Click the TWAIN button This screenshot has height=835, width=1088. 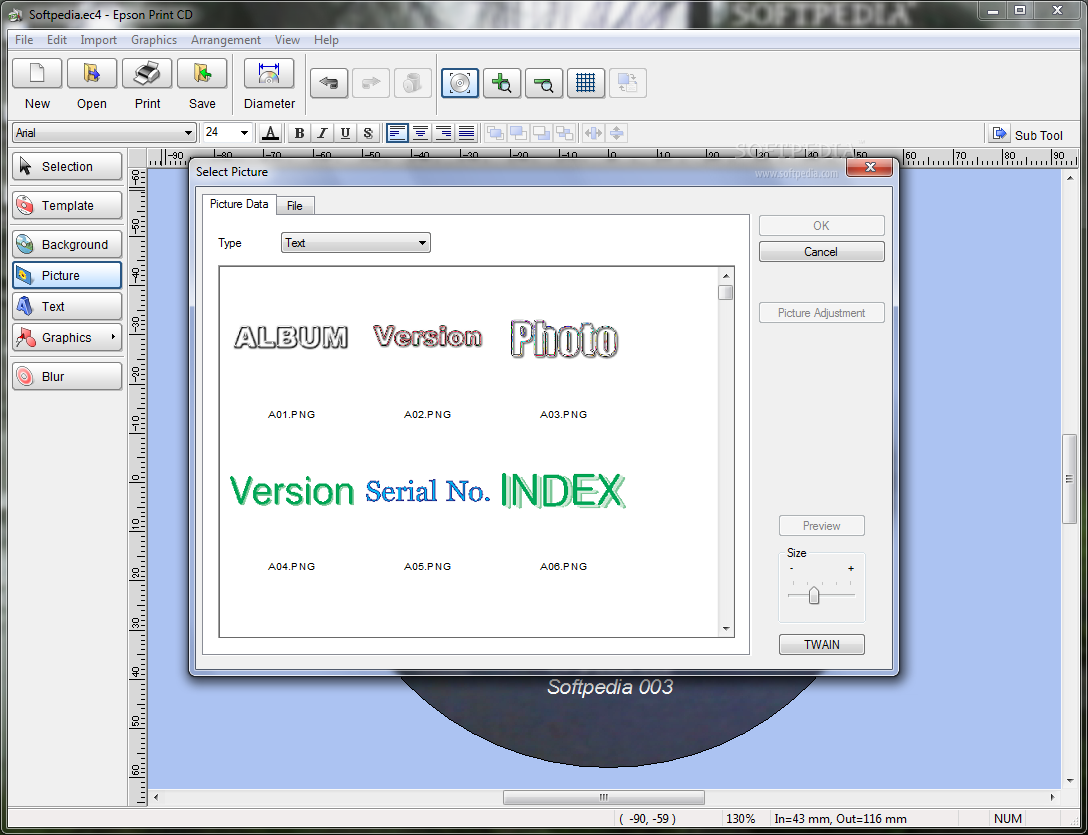click(x=822, y=645)
